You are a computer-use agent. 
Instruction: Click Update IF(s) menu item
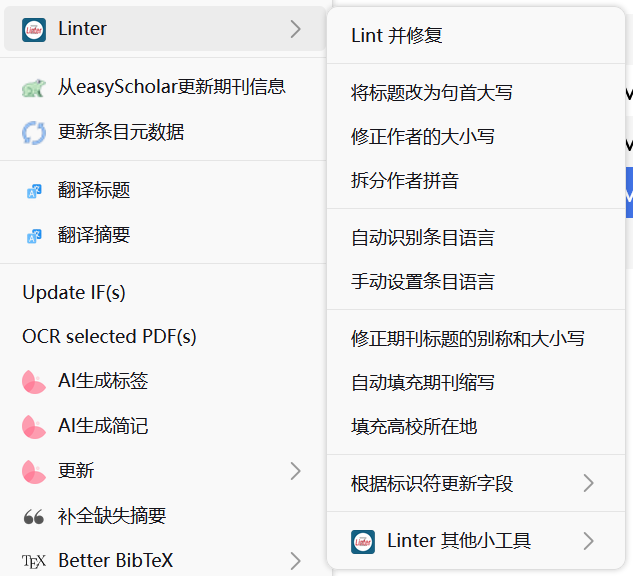74,293
